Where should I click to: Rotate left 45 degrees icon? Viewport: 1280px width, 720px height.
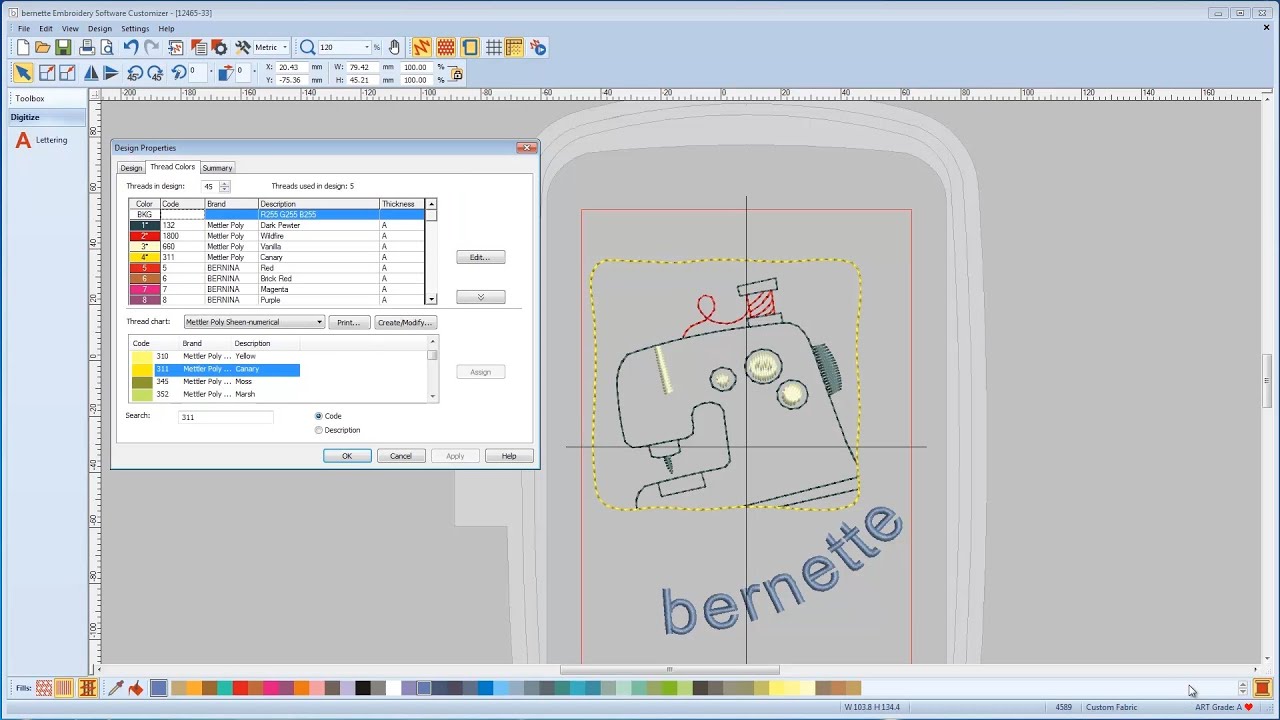coord(135,72)
